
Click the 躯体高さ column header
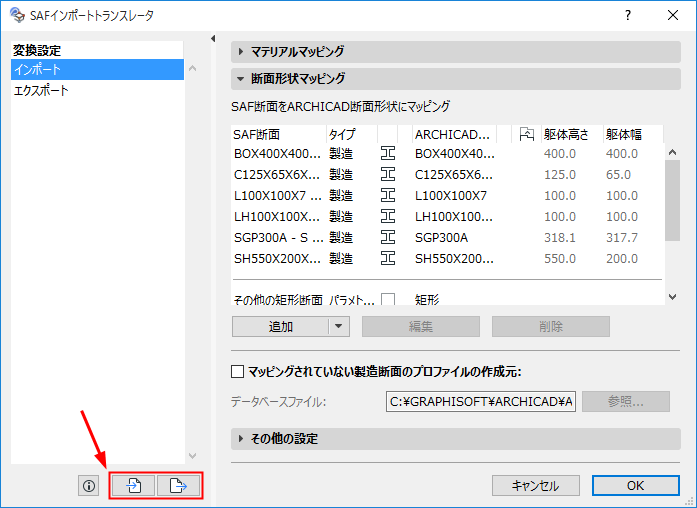point(572,134)
